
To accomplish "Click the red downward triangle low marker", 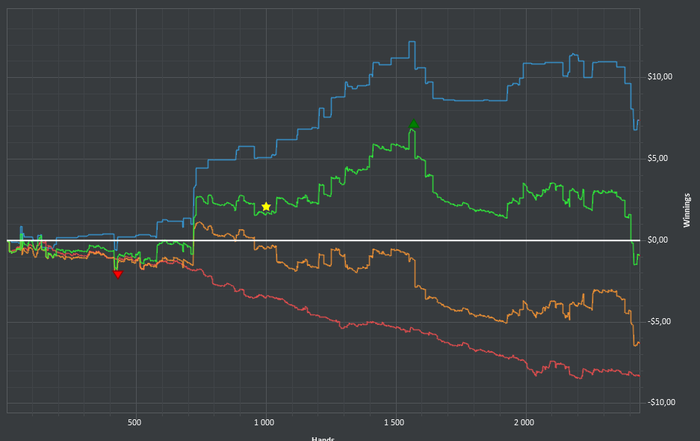I will [118, 274].
